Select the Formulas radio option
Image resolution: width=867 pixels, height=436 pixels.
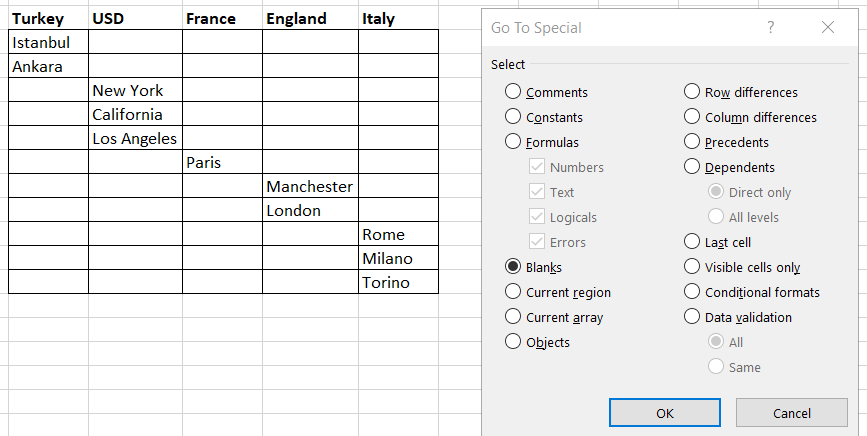pyautogui.click(x=514, y=142)
